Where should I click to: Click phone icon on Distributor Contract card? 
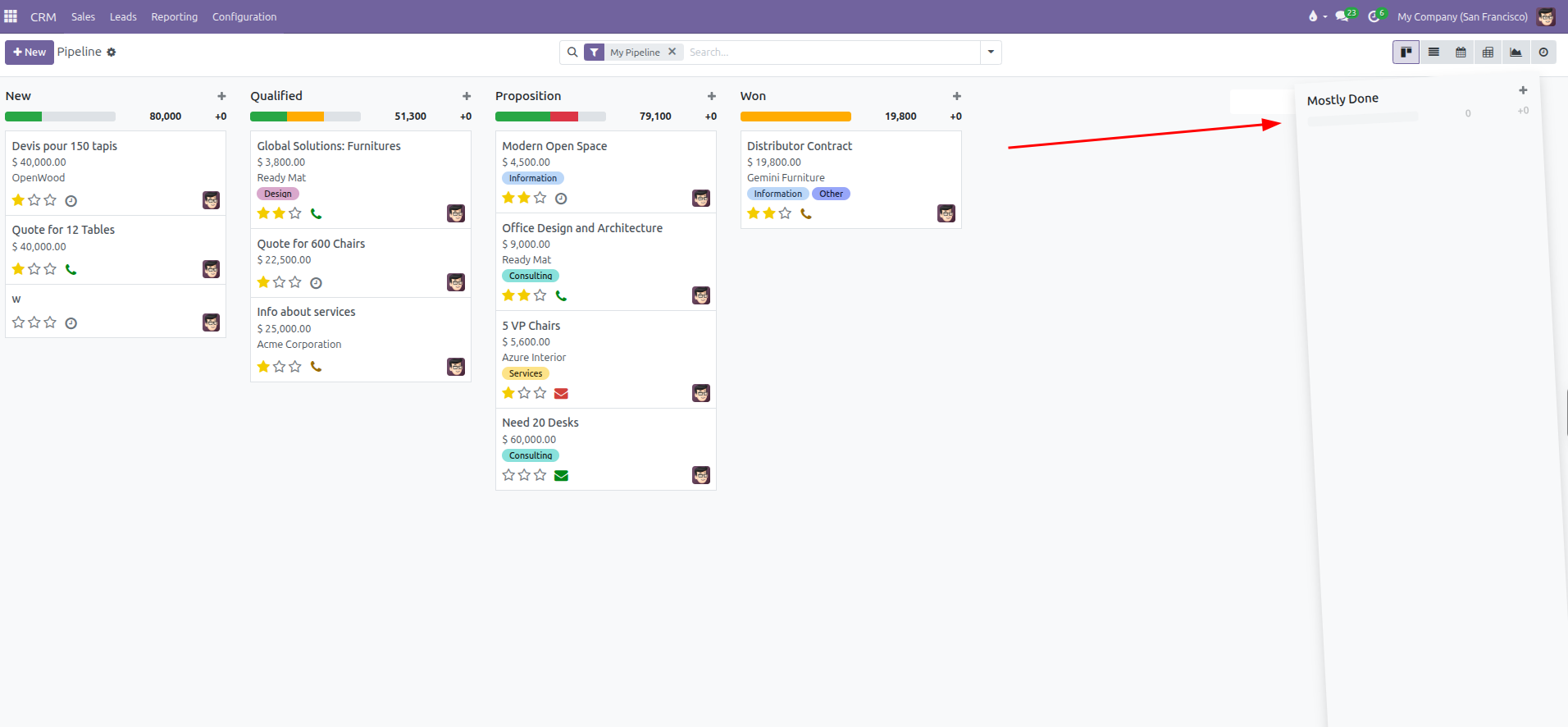(x=806, y=214)
